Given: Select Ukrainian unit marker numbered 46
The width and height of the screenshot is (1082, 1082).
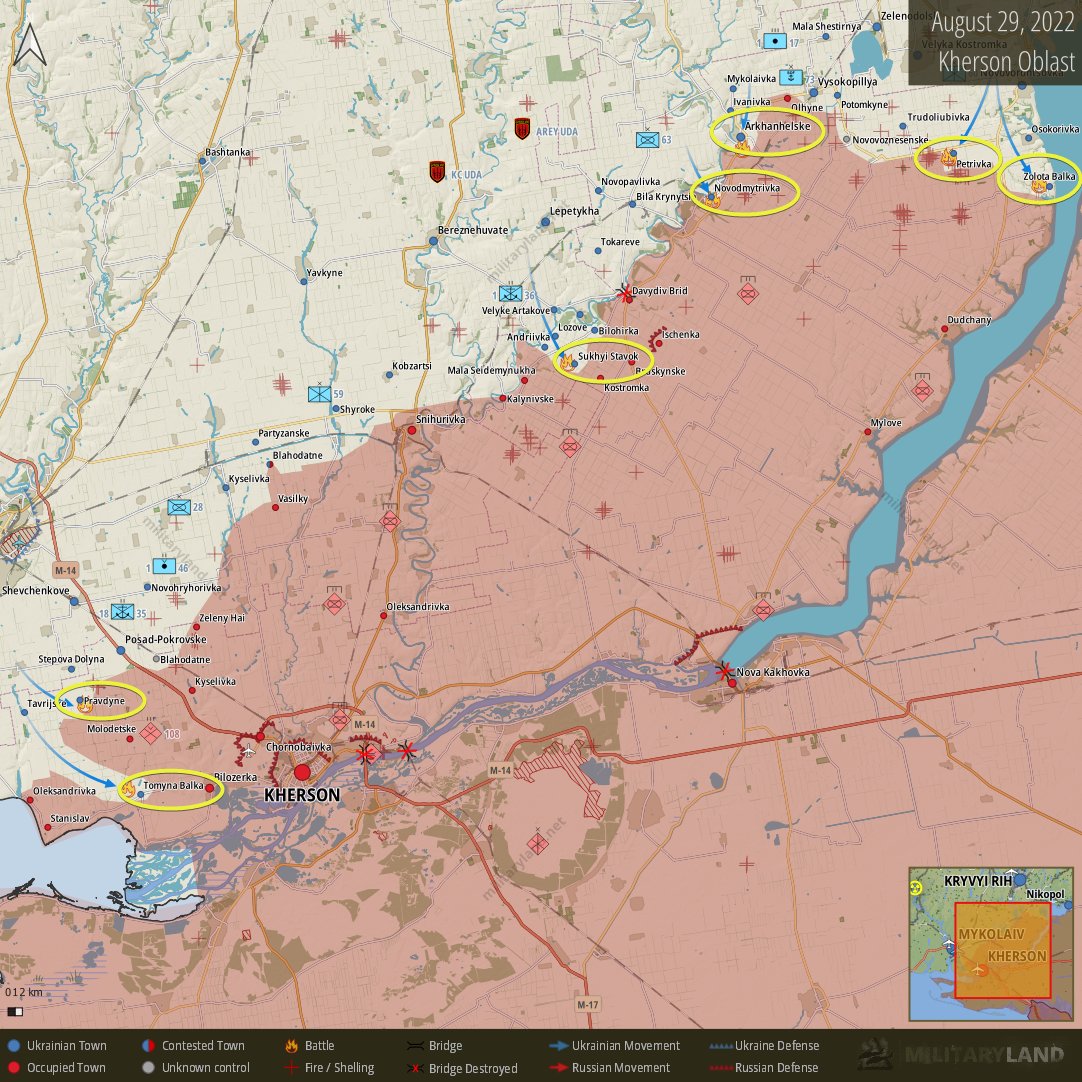Looking at the screenshot, I should pos(164,567).
